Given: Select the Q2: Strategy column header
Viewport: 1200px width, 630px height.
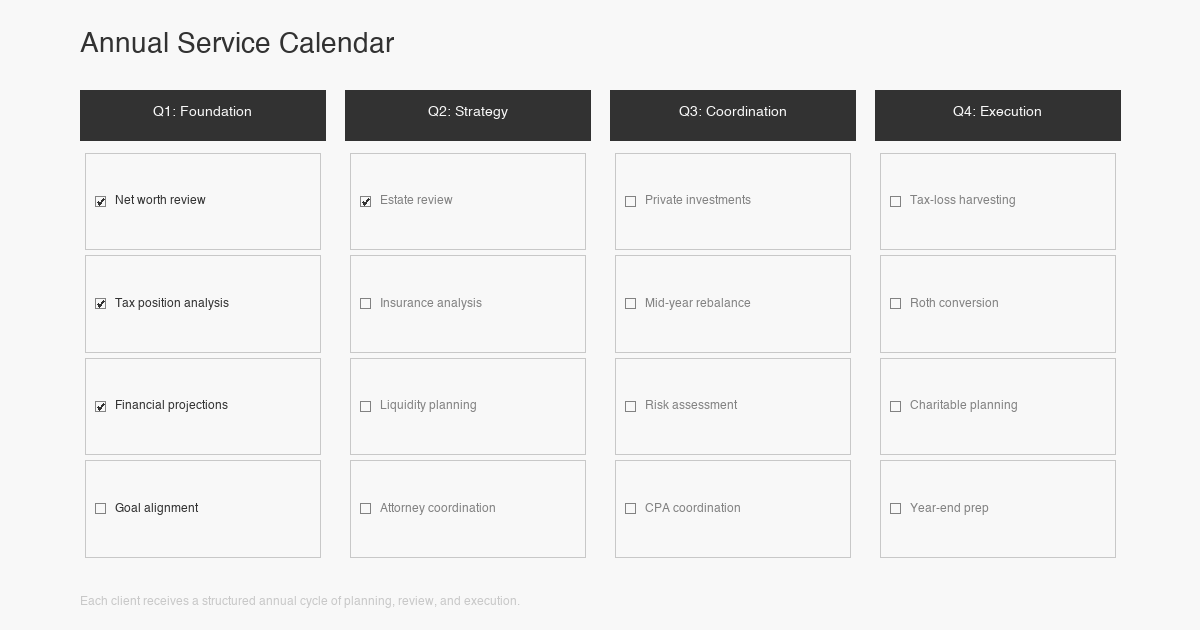Looking at the screenshot, I should click(468, 112).
